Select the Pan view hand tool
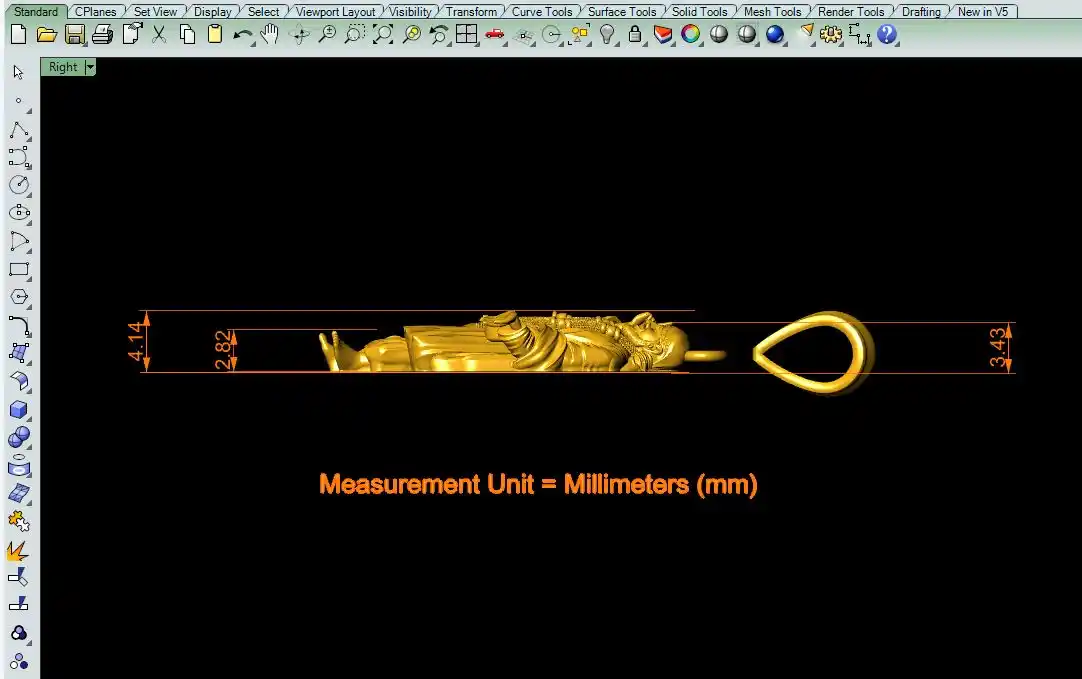 point(270,35)
